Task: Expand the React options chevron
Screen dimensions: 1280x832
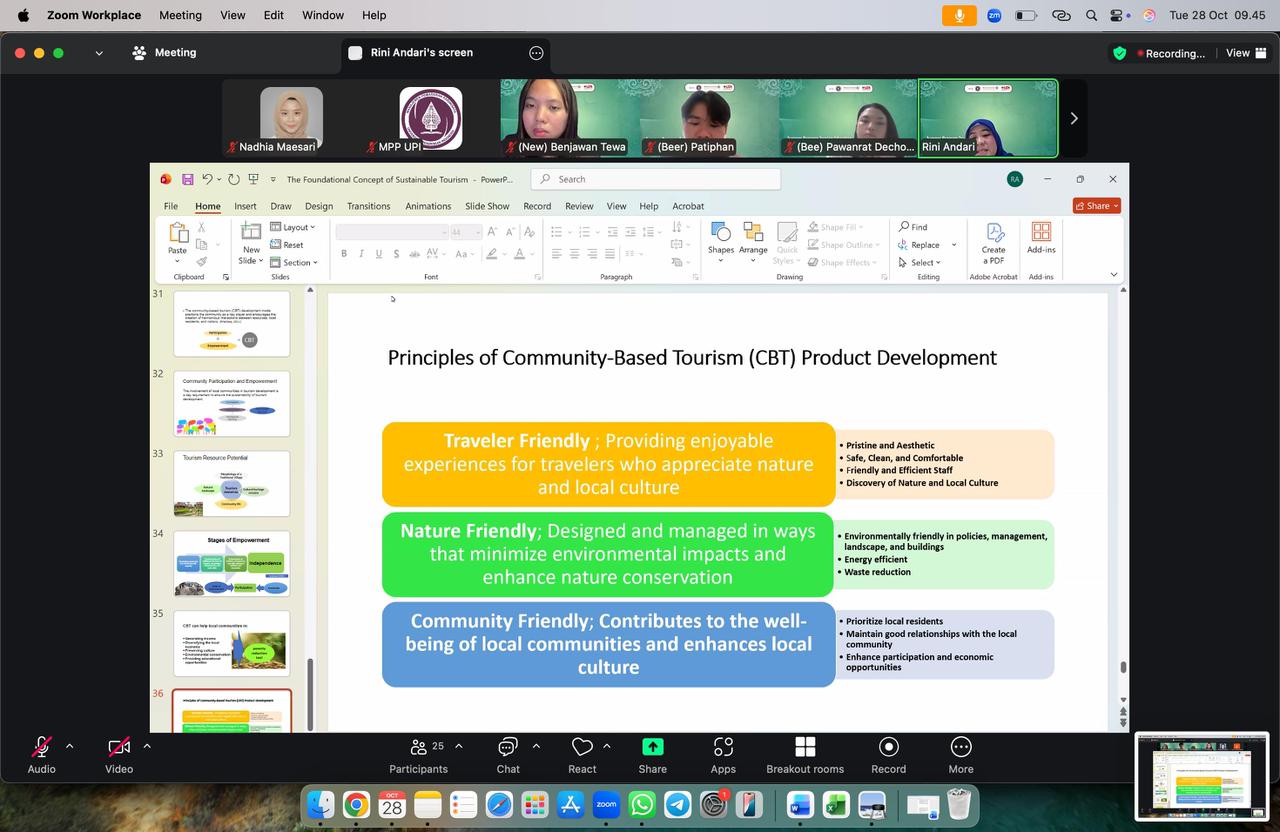Action: [607, 746]
